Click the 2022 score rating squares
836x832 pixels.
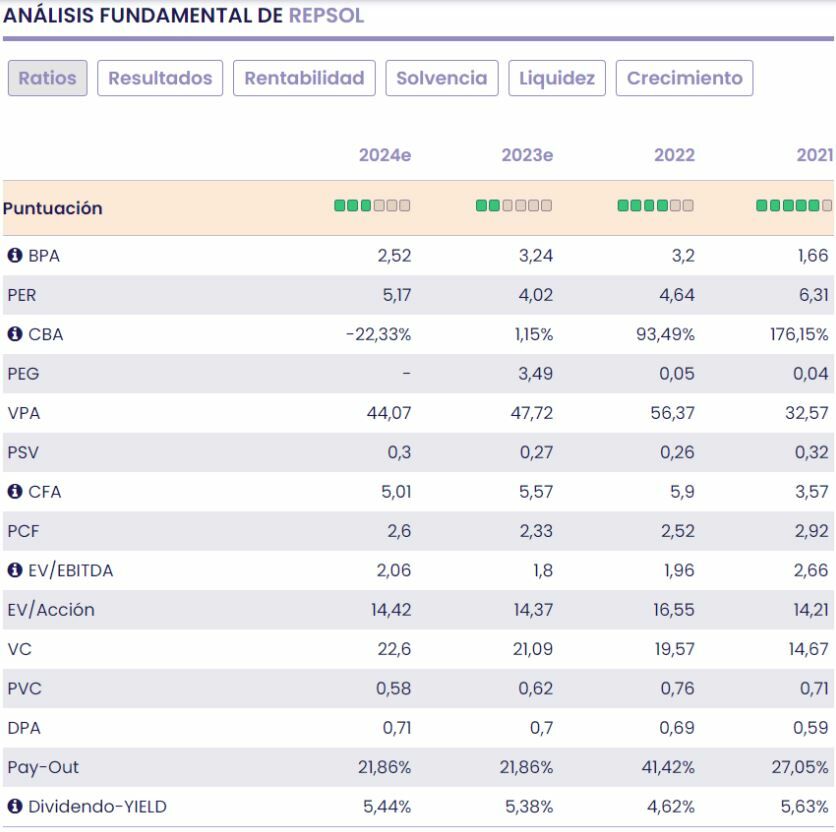pyautogui.click(x=655, y=207)
